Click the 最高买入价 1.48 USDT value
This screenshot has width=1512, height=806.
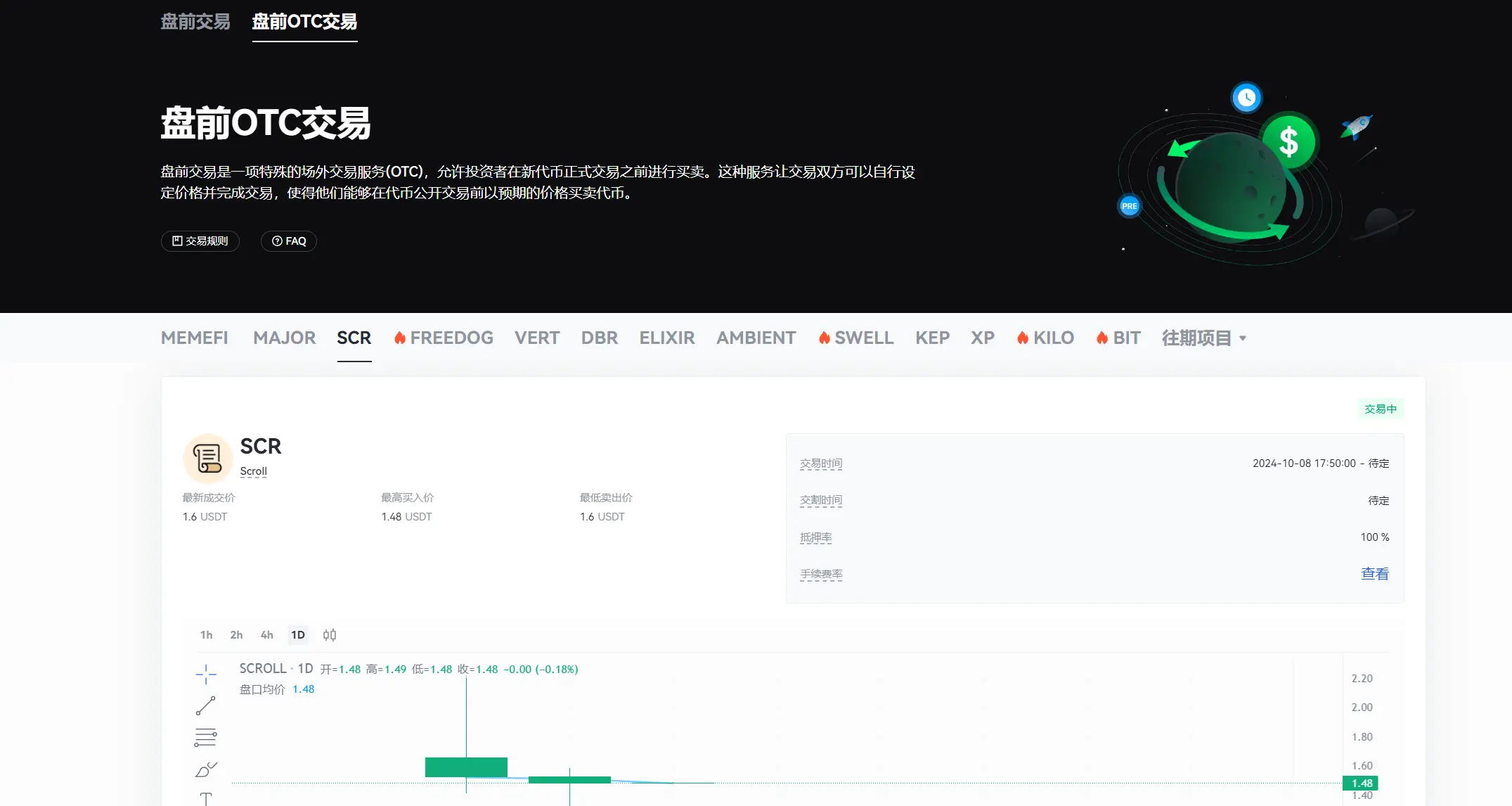[x=406, y=517]
